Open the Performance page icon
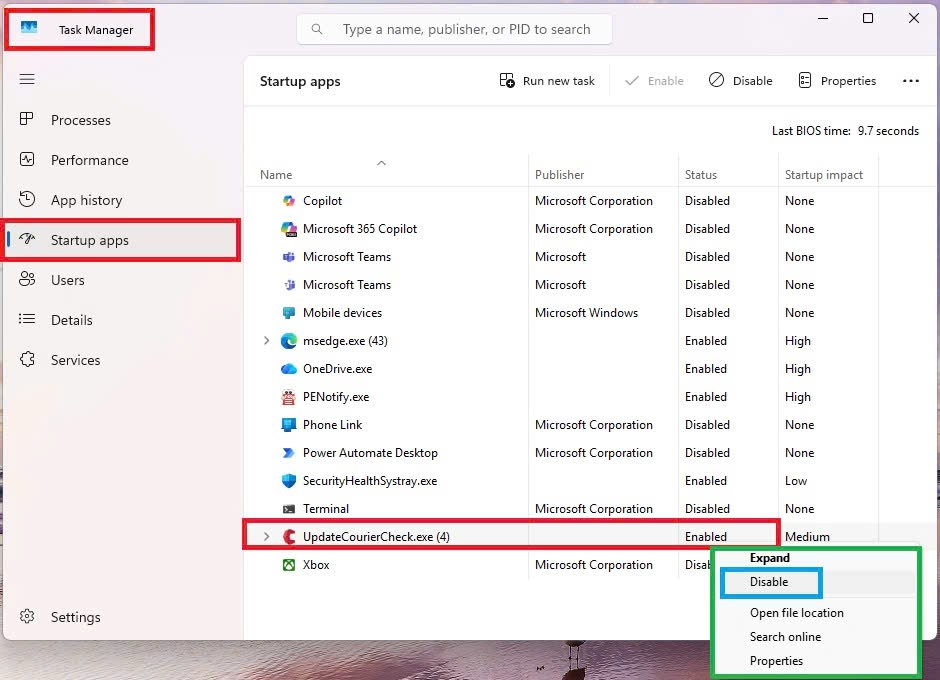The width and height of the screenshot is (940, 680). pos(28,160)
